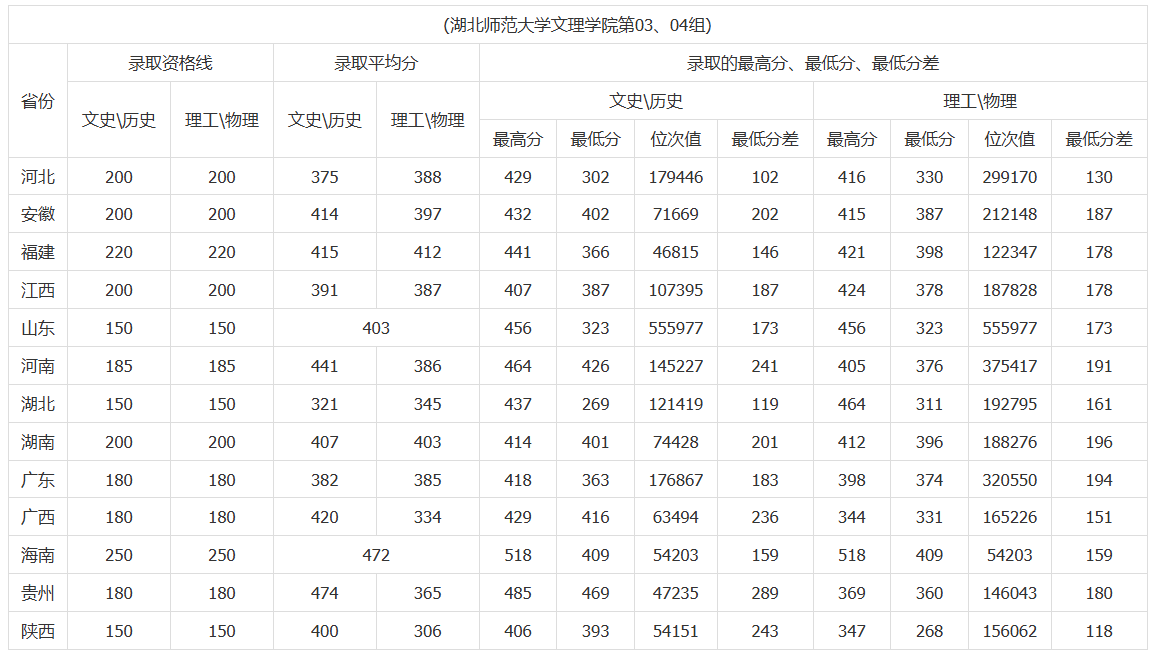
Task: Select the 广西 province row label
Action: pos(38,517)
